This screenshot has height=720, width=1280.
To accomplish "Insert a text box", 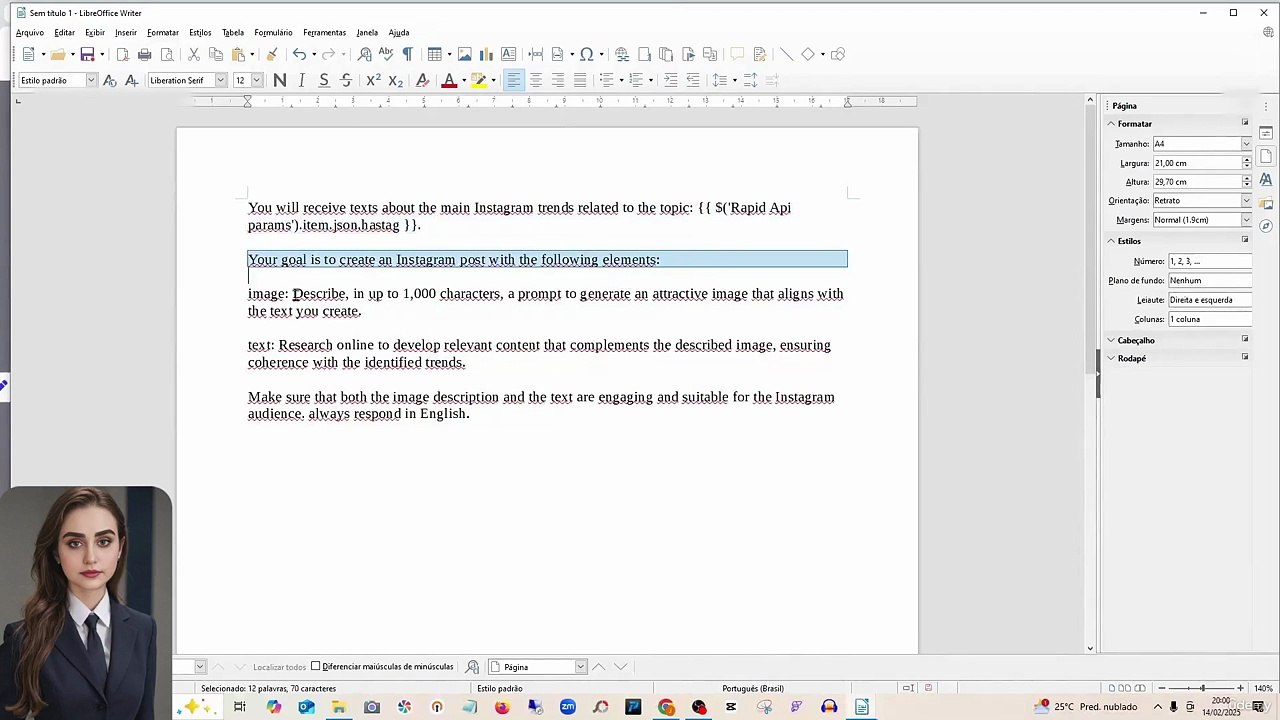I will pyautogui.click(x=508, y=54).
